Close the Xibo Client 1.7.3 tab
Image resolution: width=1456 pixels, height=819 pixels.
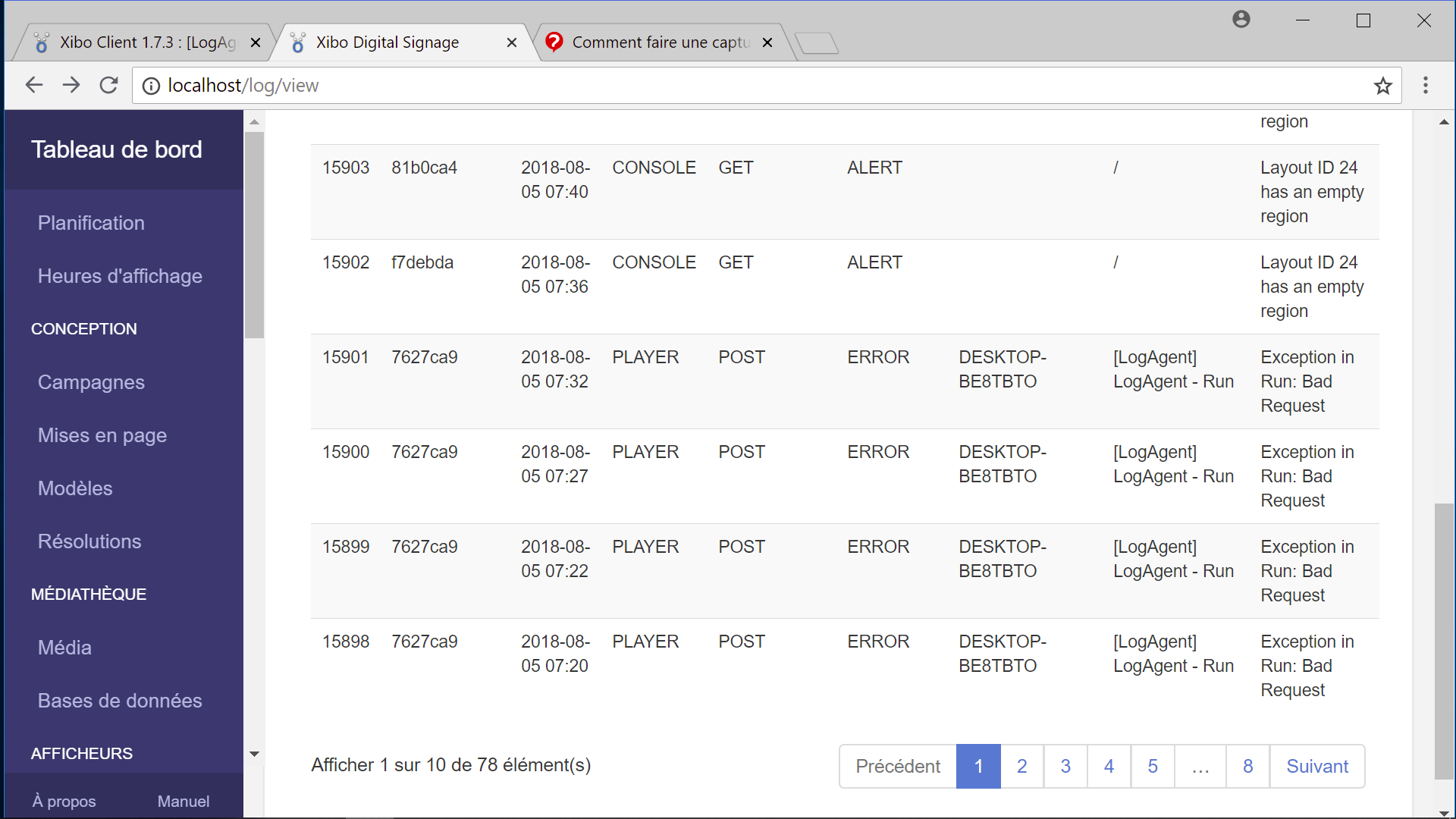point(256,42)
